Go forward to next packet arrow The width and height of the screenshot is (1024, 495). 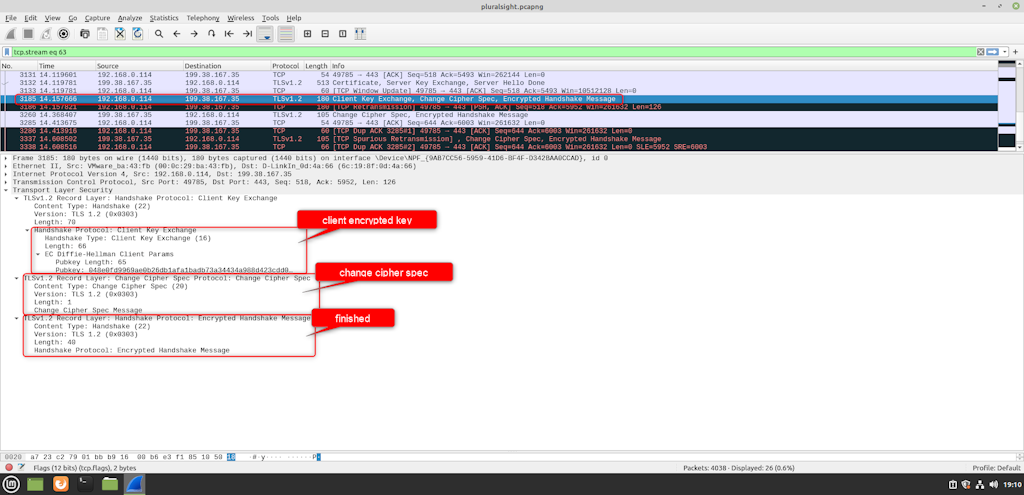[194, 33]
